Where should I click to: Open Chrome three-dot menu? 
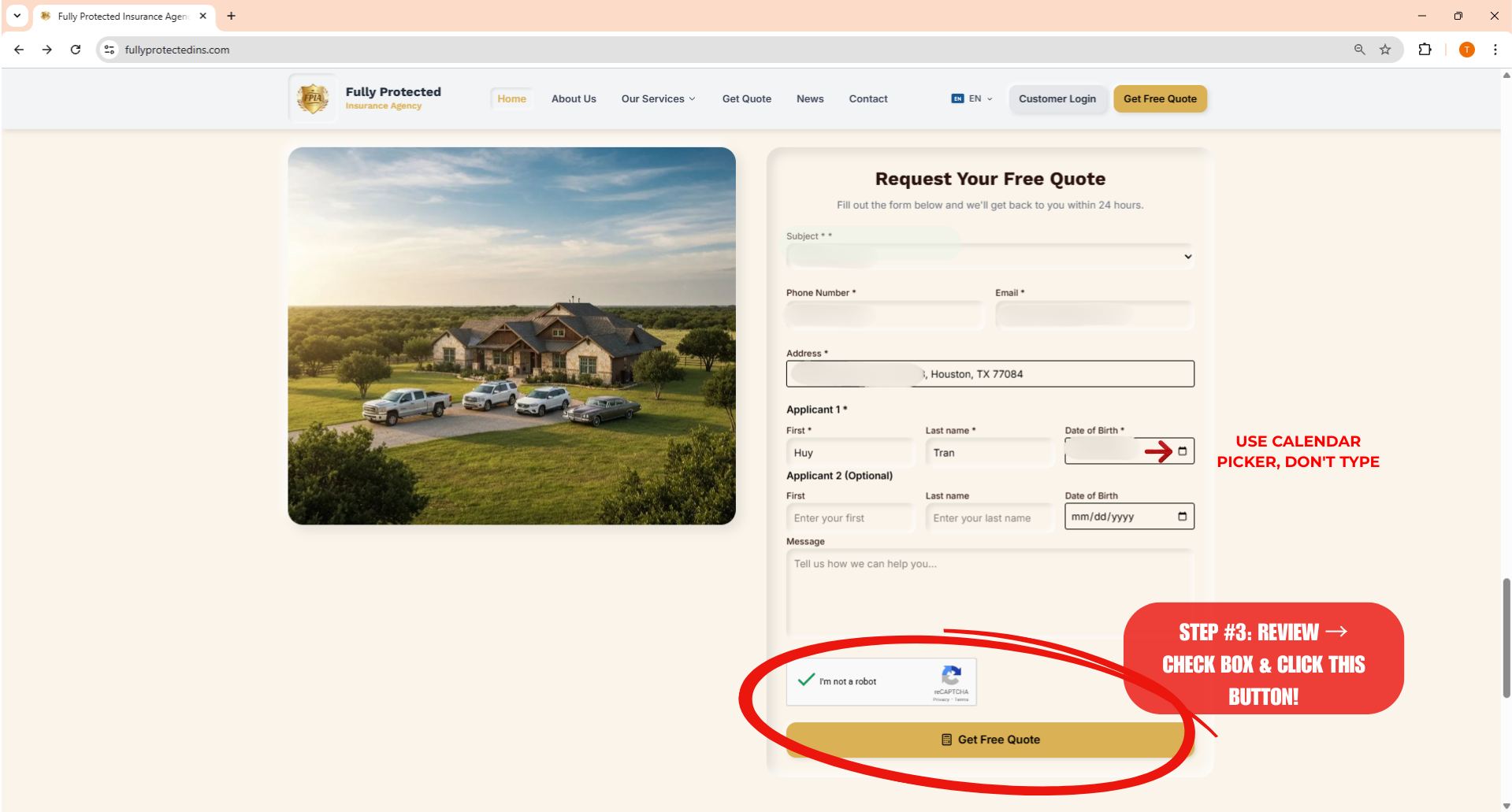(x=1495, y=50)
